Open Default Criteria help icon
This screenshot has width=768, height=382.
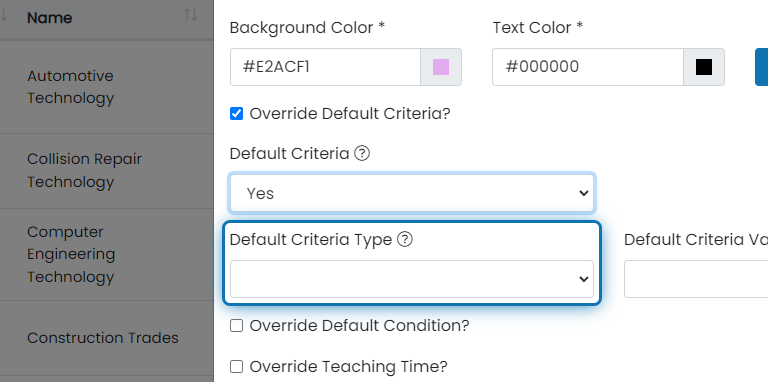361,154
